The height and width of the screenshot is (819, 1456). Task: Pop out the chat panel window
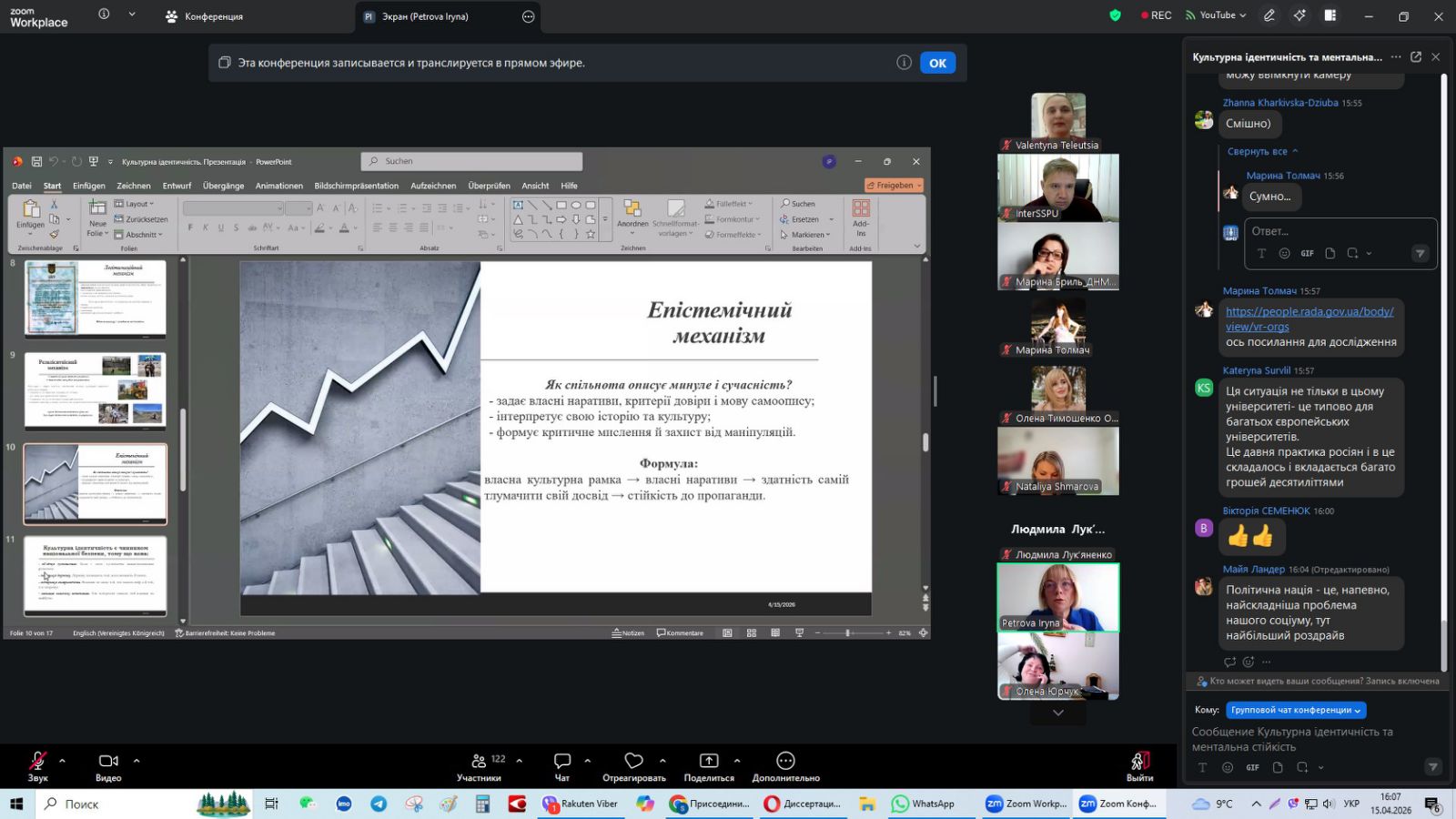click(x=1416, y=56)
